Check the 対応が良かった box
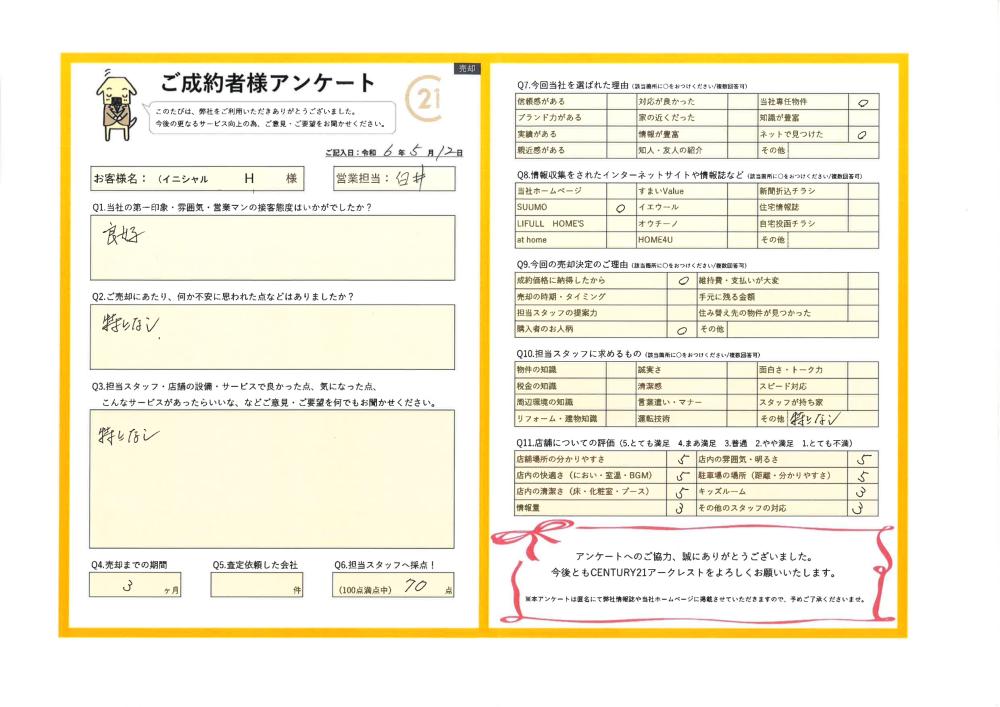The height and width of the screenshot is (707, 1000). 741,102
